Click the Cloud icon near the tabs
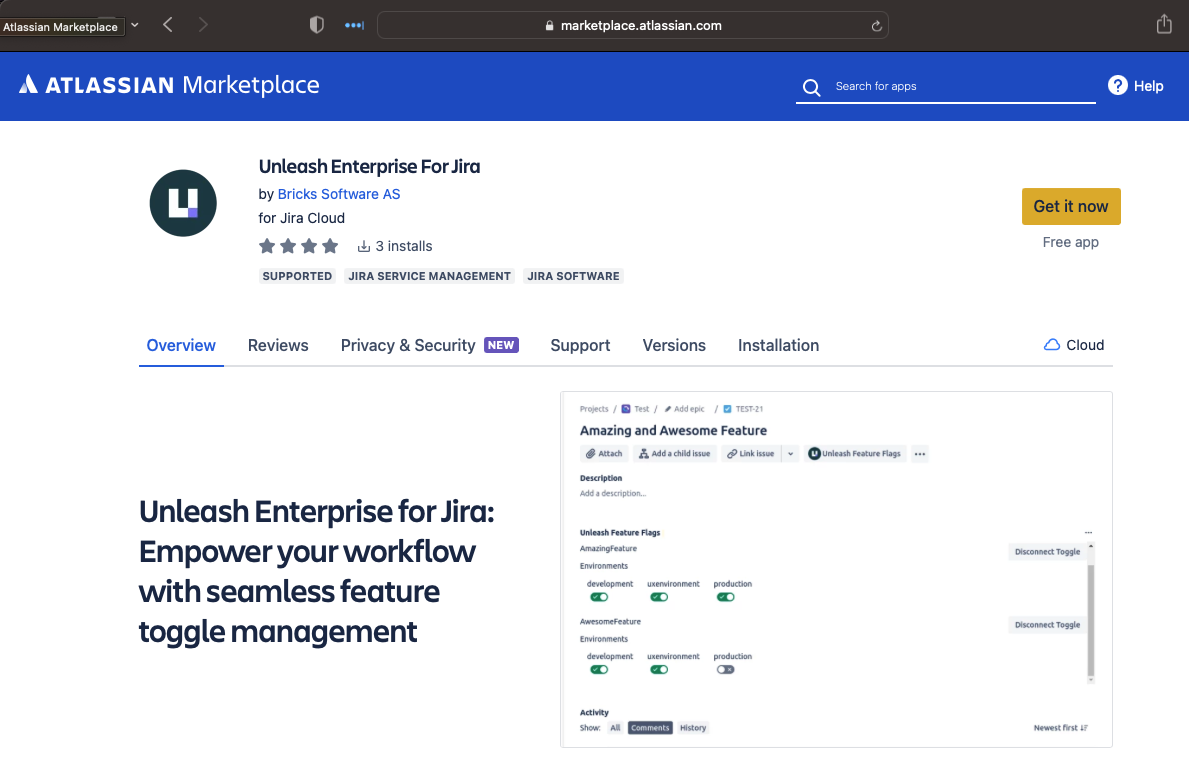The height and width of the screenshot is (780, 1189). 1051,344
